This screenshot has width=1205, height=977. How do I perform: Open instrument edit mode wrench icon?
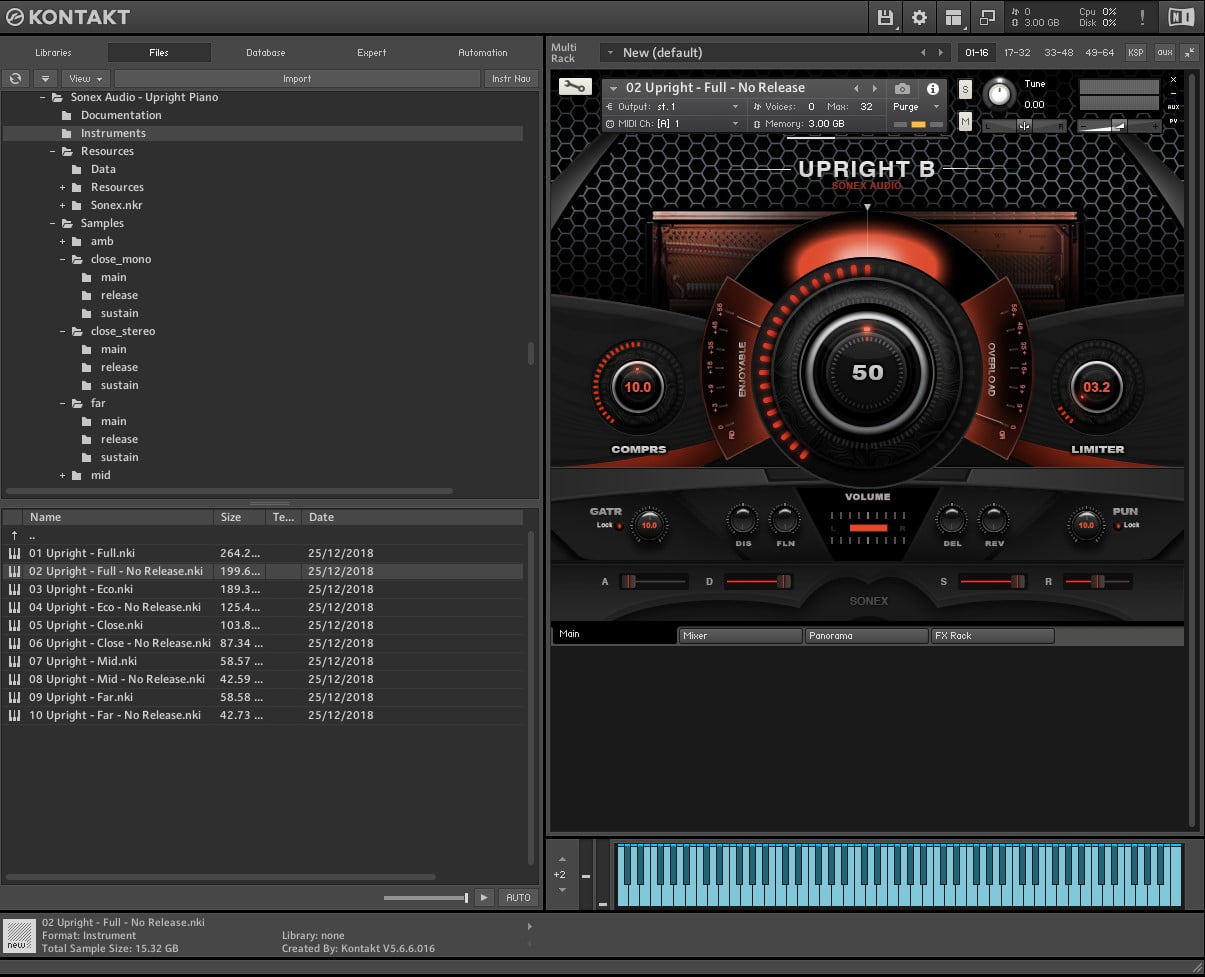click(x=575, y=87)
